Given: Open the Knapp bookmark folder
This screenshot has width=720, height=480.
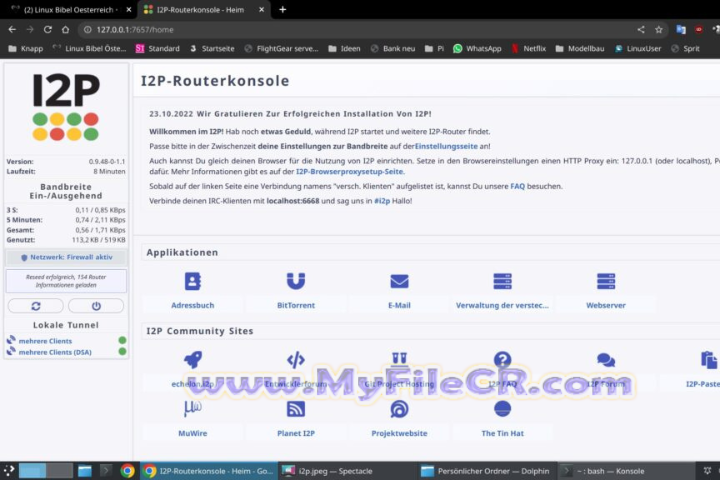Looking at the screenshot, I should tap(26, 48).
